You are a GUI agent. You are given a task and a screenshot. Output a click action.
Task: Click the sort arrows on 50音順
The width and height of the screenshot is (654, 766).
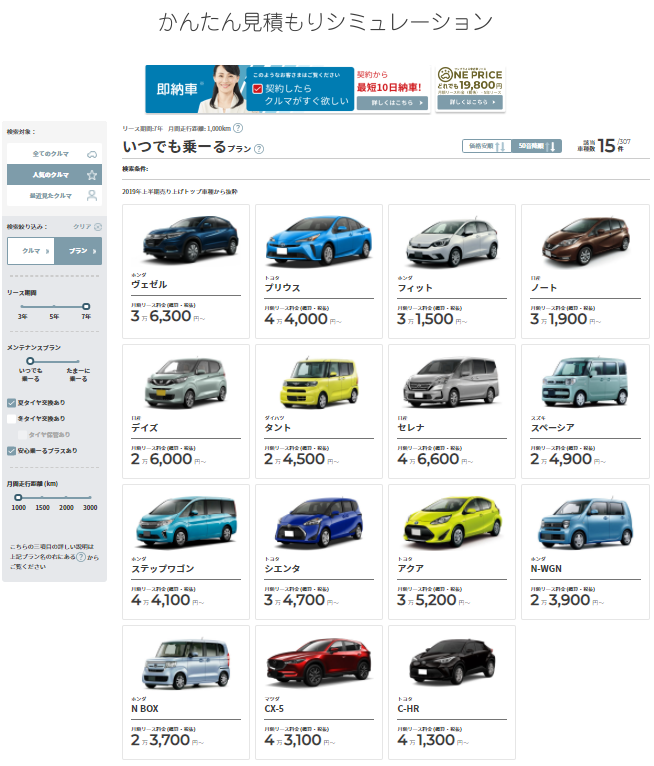(x=550, y=146)
